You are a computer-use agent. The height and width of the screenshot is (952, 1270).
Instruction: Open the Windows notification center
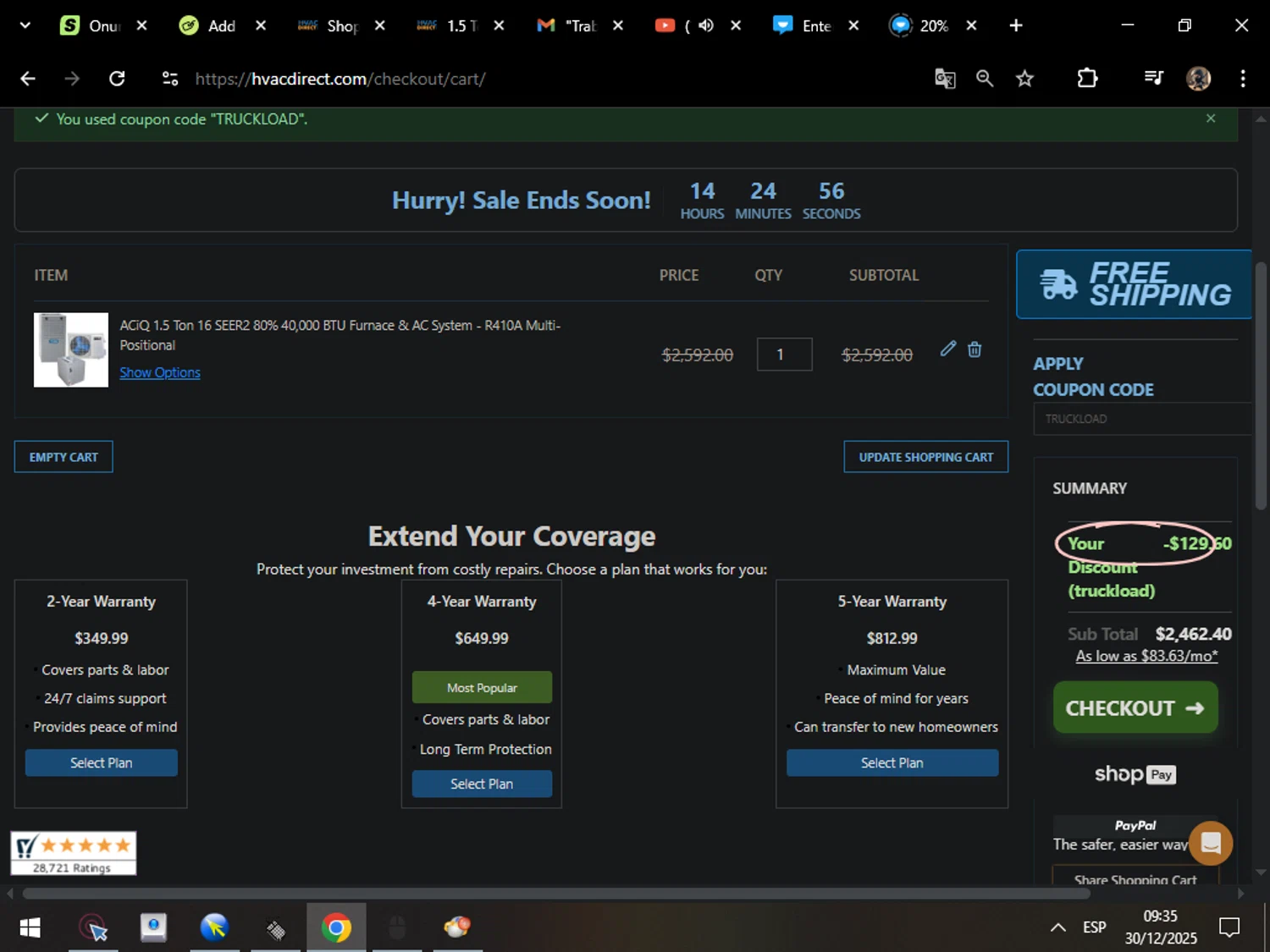point(1229,927)
